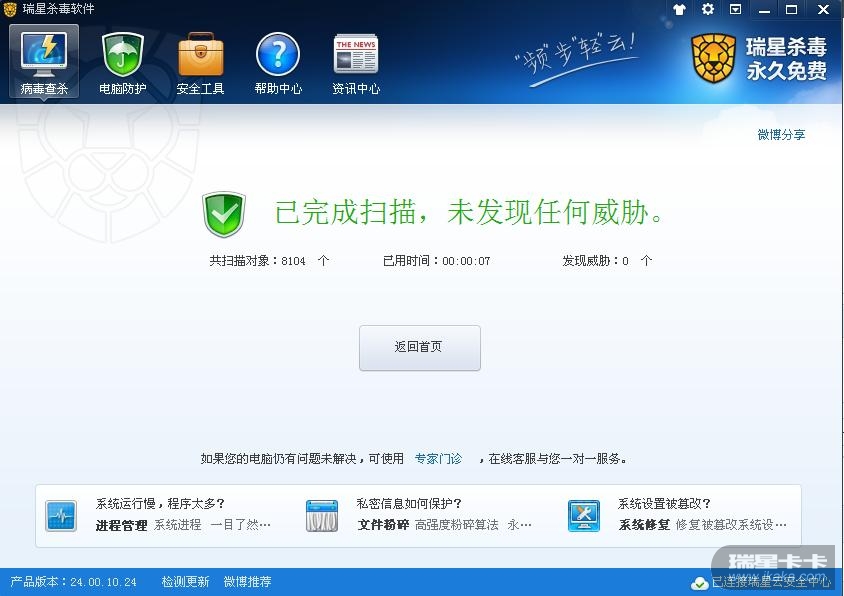Click the product version 24.00.10.24 text
The image size is (844, 596).
point(74,582)
